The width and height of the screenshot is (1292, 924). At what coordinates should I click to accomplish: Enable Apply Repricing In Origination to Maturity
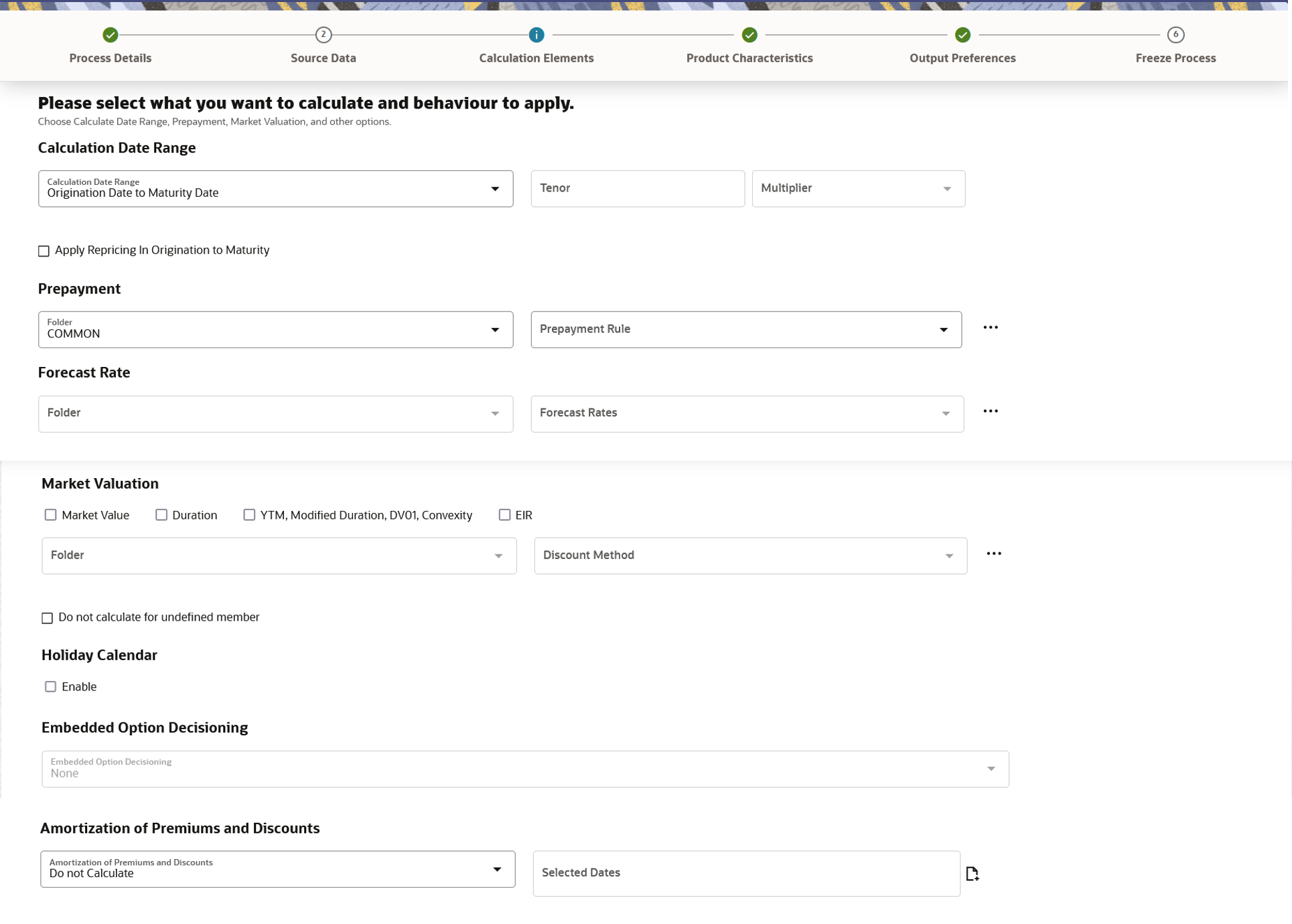[44, 250]
